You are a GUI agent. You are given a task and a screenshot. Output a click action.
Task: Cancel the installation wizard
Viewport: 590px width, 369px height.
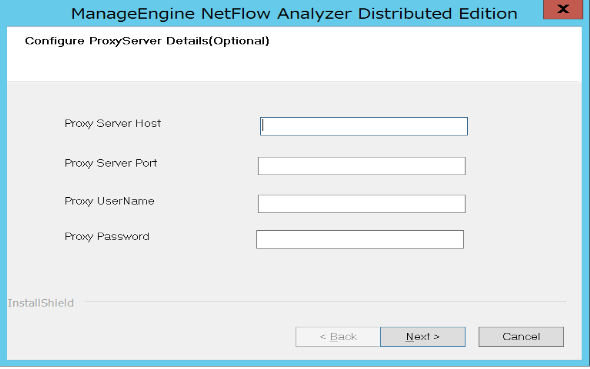pos(521,337)
